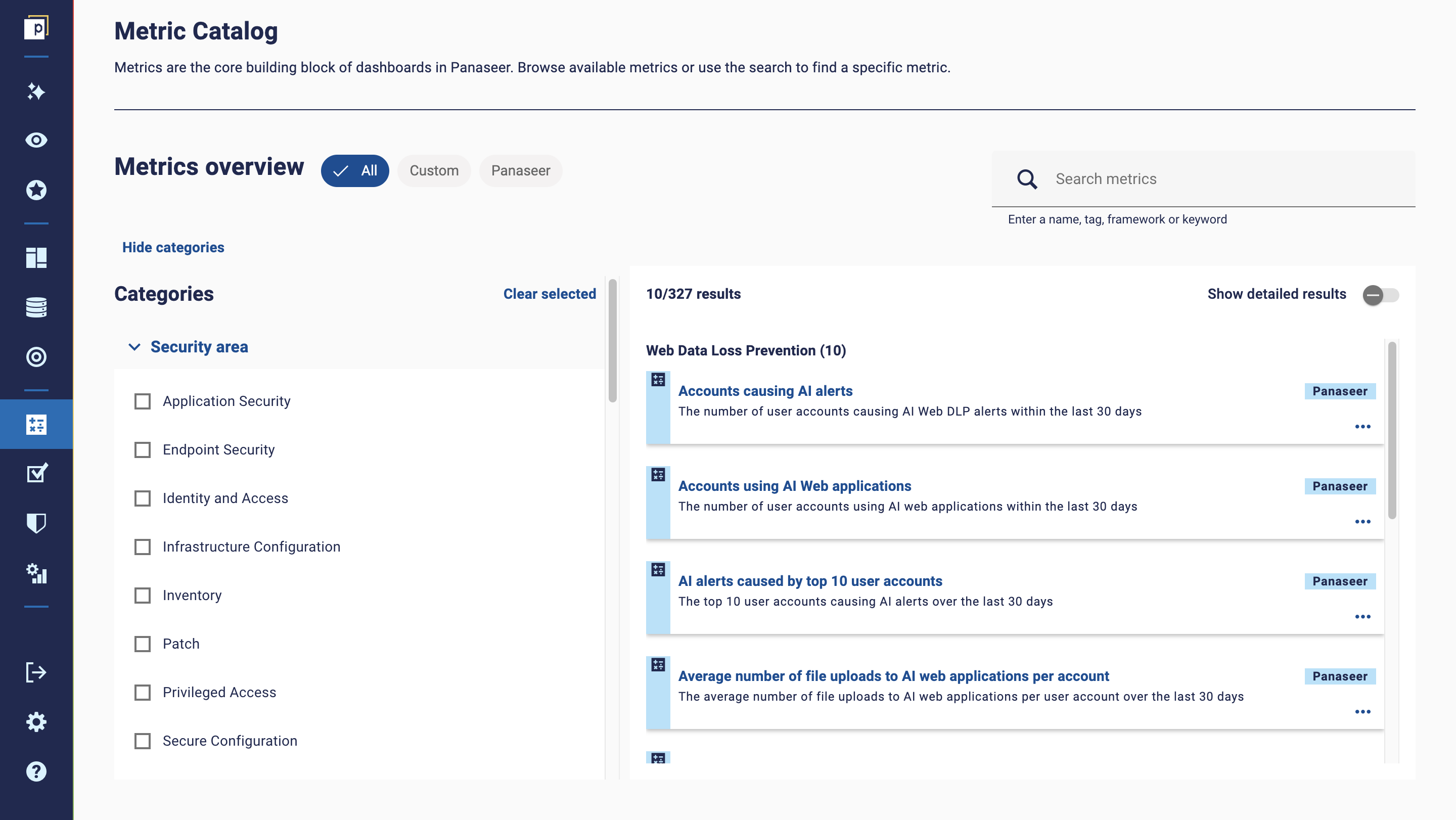Open the Panaseer logo home
This screenshot has height=820, width=1456.
(36, 27)
